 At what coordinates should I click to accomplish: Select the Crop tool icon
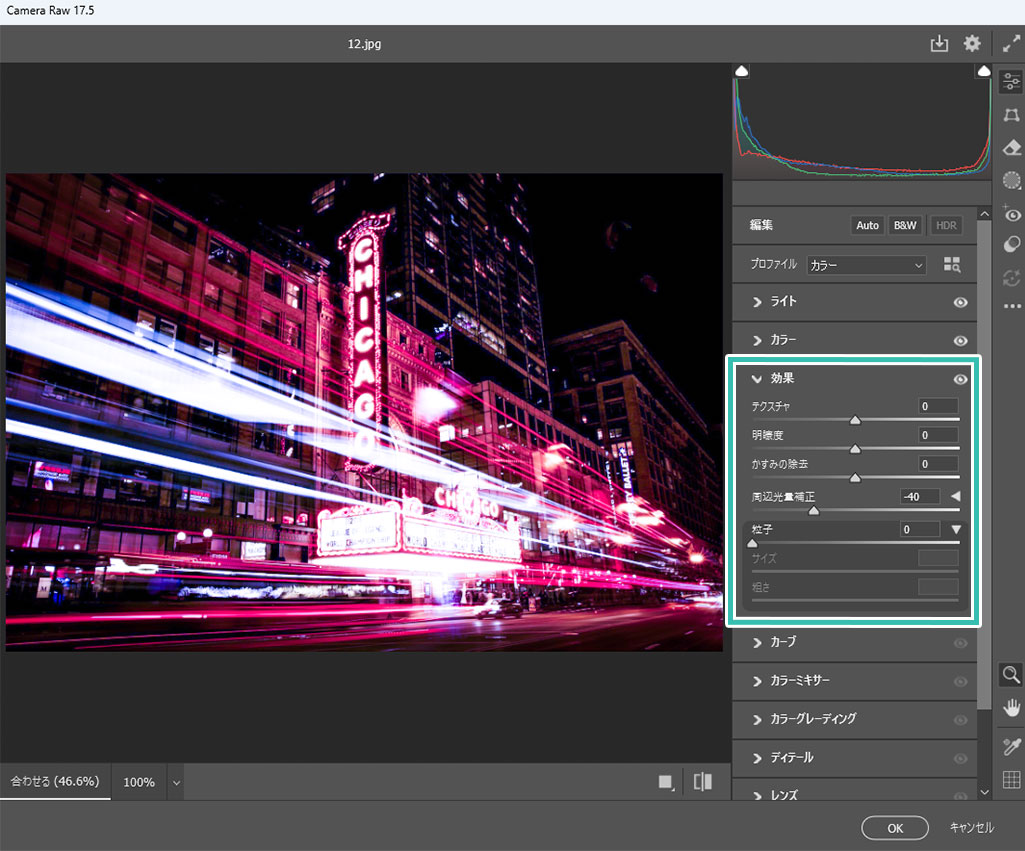click(x=1011, y=115)
